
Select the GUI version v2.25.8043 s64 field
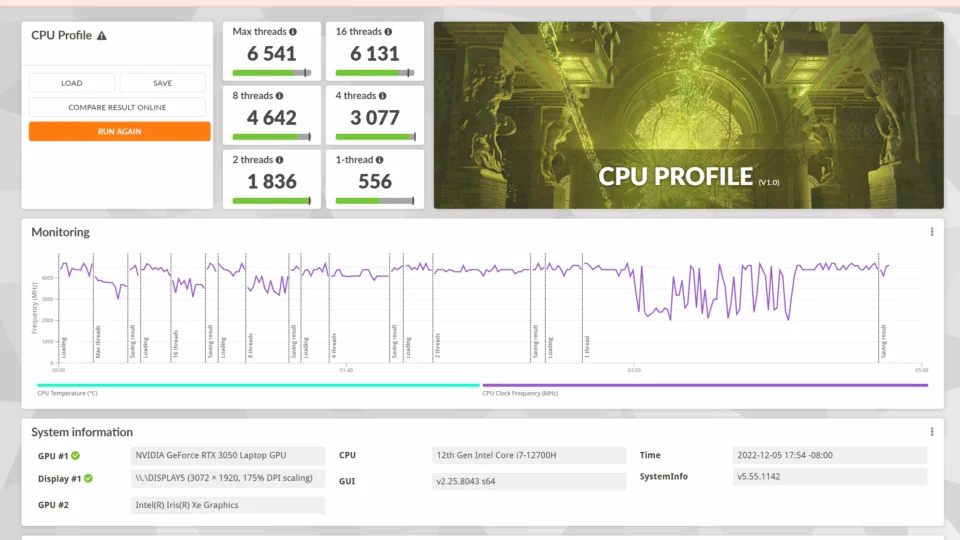click(x=529, y=481)
